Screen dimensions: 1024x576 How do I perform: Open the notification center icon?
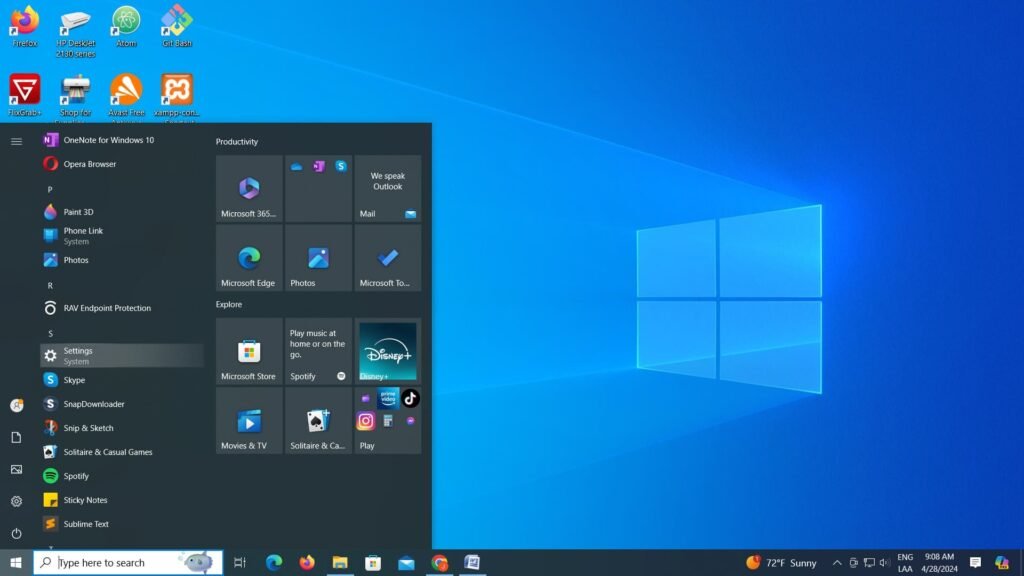[x=975, y=562]
